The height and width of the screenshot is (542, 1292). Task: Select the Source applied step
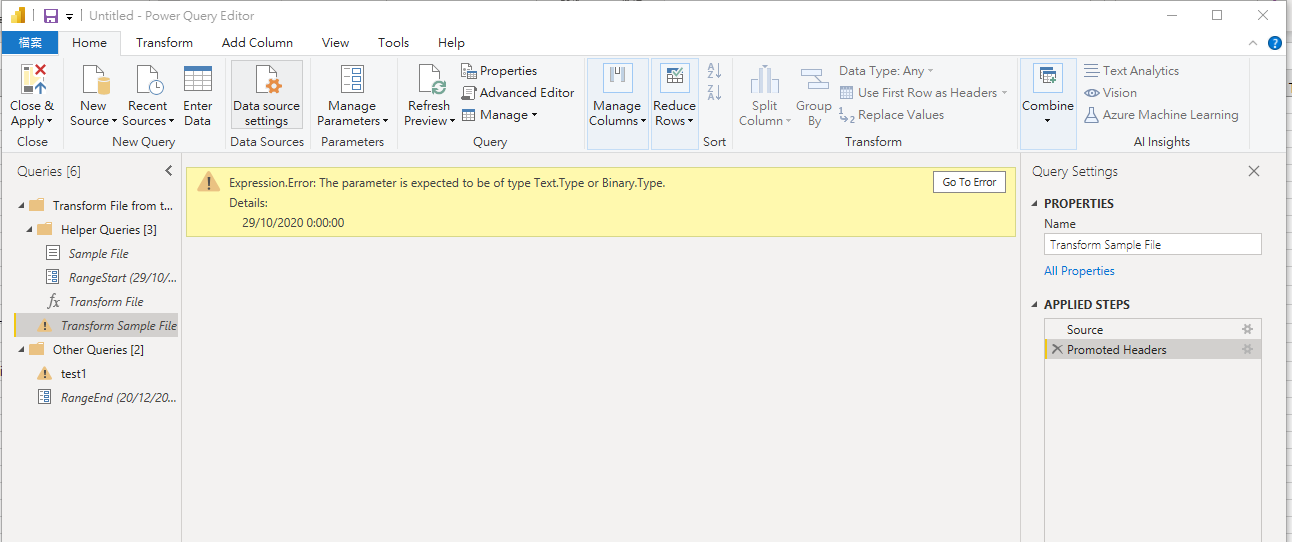(1152, 329)
